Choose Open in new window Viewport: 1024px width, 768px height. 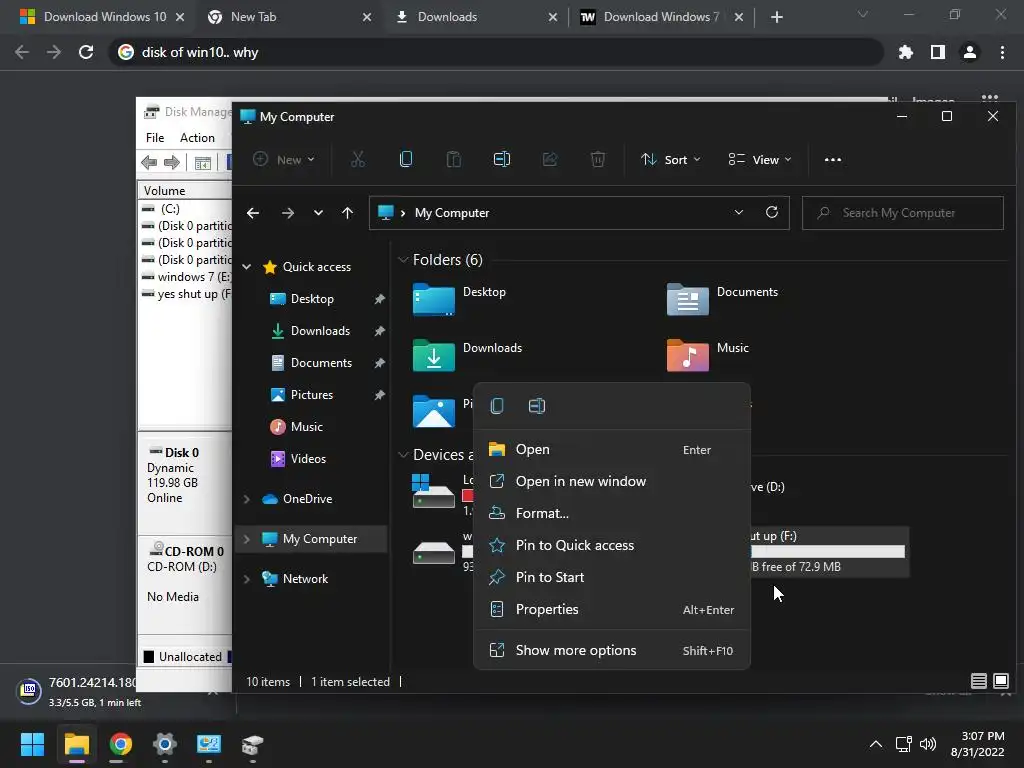point(611,481)
